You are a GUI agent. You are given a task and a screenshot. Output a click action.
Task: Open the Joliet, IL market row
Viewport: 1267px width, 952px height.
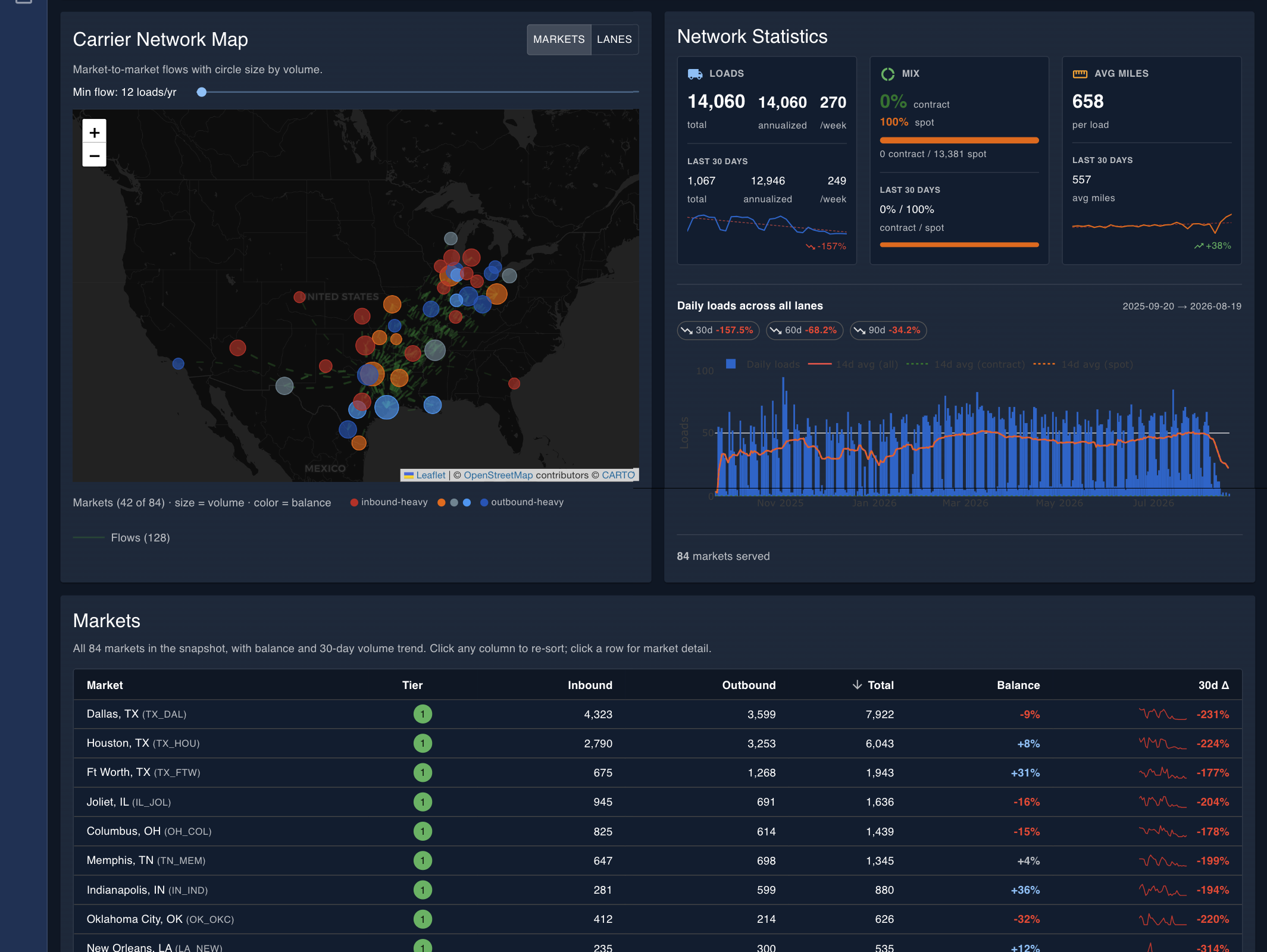[658, 801]
